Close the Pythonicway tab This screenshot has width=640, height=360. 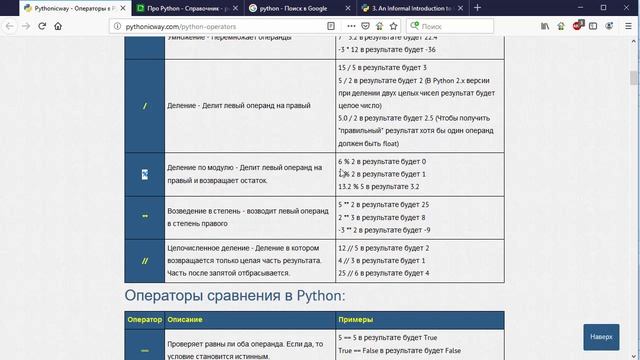pyautogui.click(x=123, y=8)
